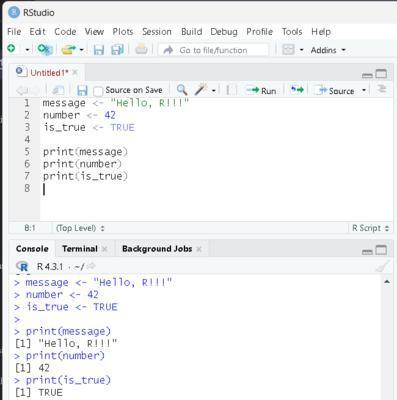Click the editor toolbar save icon
Viewport: 397px width, 400px height.
point(82,90)
